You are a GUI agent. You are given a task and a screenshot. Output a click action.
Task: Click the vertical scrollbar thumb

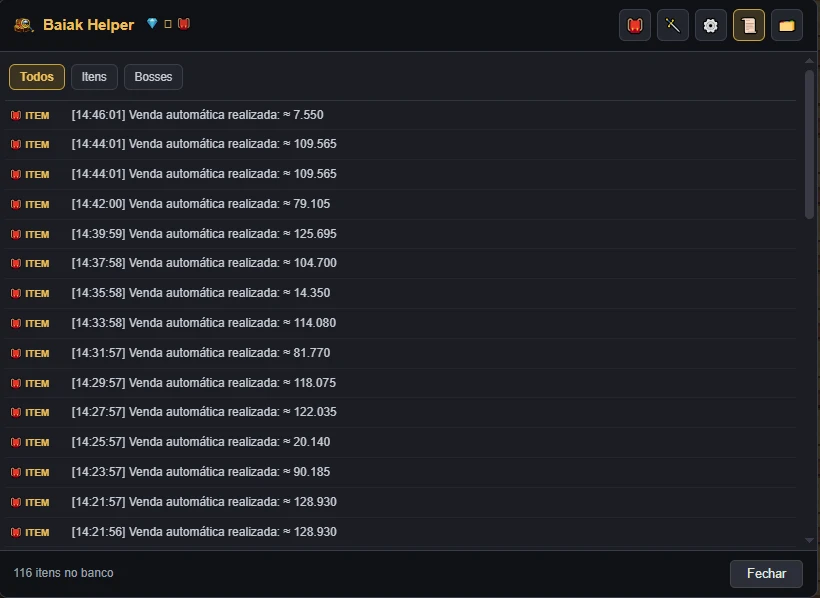[810, 144]
